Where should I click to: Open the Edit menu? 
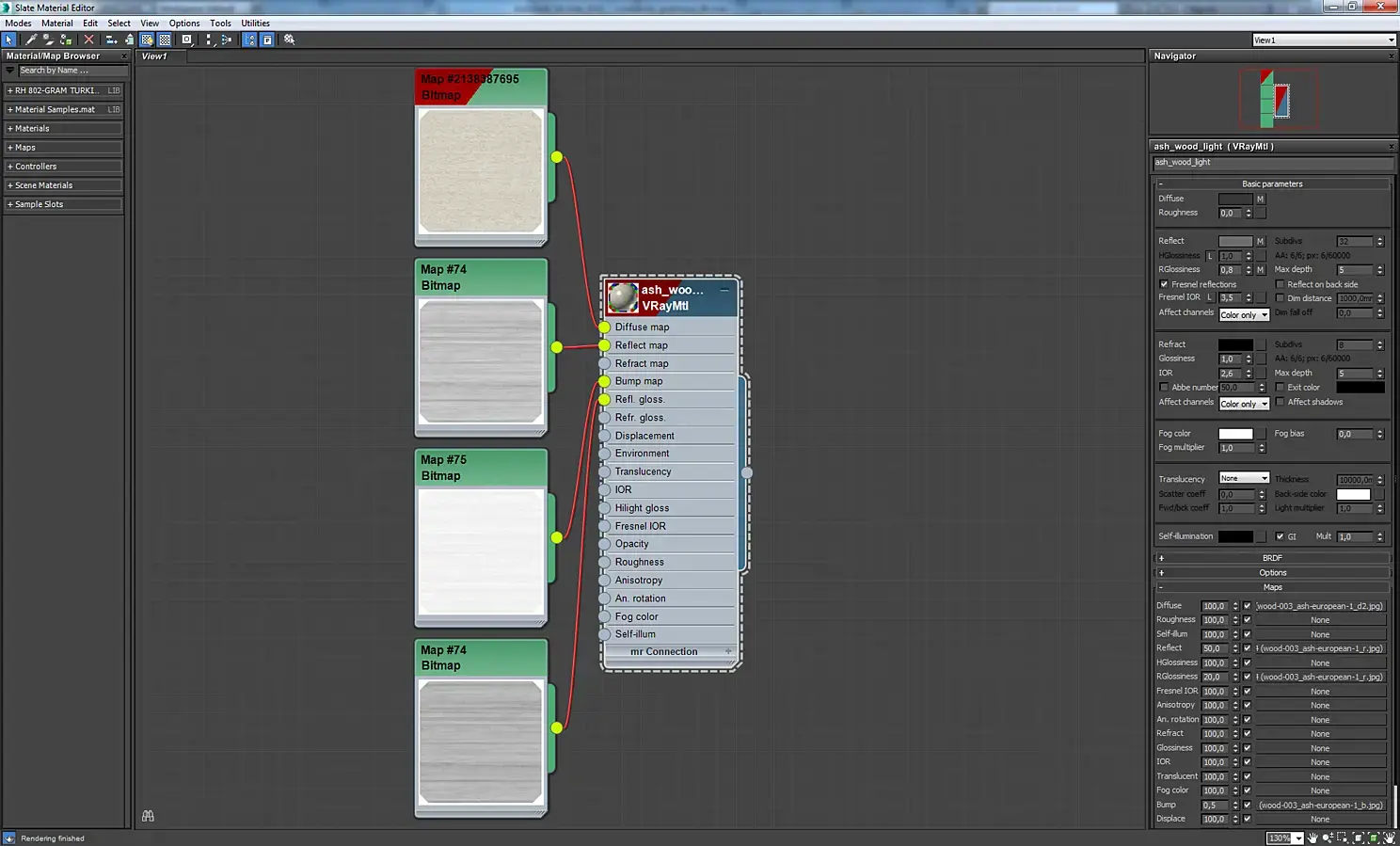[90, 23]
